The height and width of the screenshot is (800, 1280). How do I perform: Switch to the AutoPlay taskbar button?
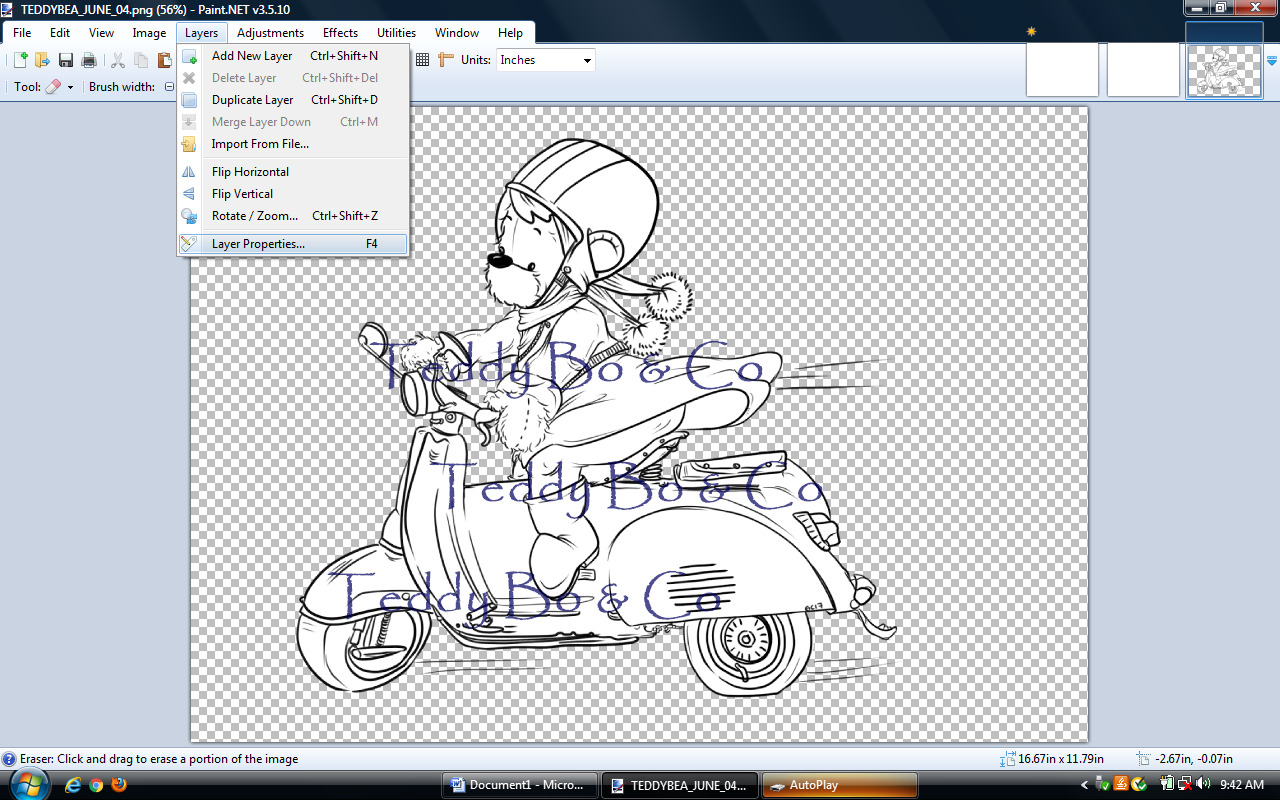point(840,785)
